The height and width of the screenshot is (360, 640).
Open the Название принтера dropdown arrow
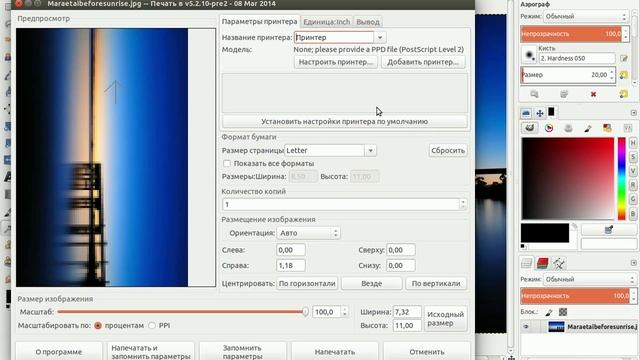coord(380,38)
